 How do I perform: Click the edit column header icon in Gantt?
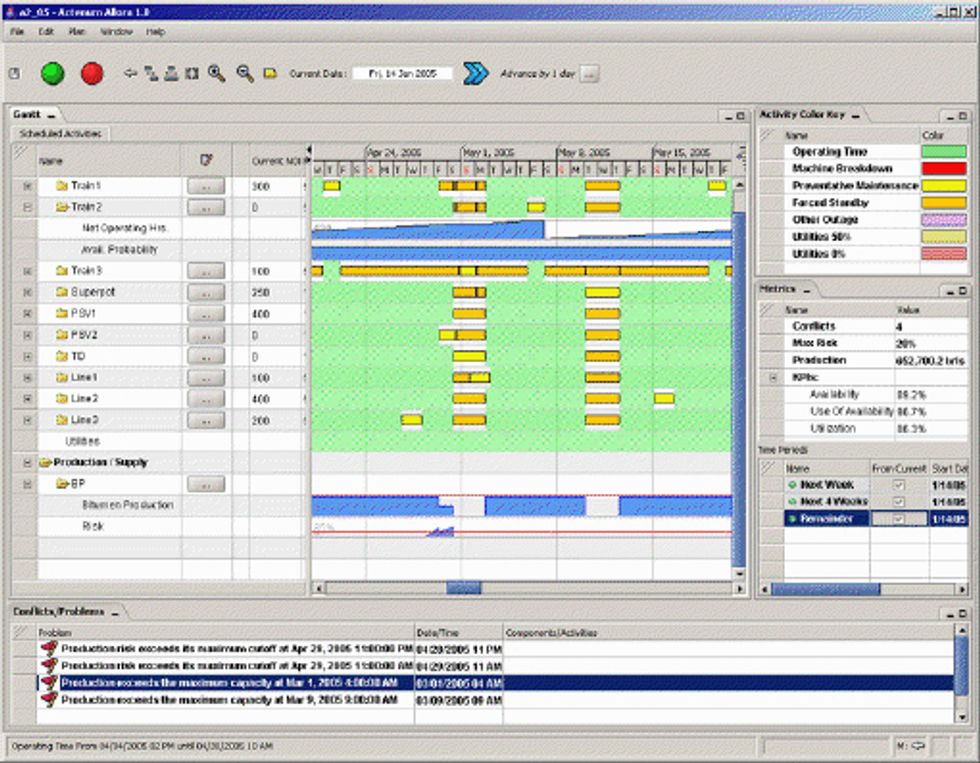206,160
